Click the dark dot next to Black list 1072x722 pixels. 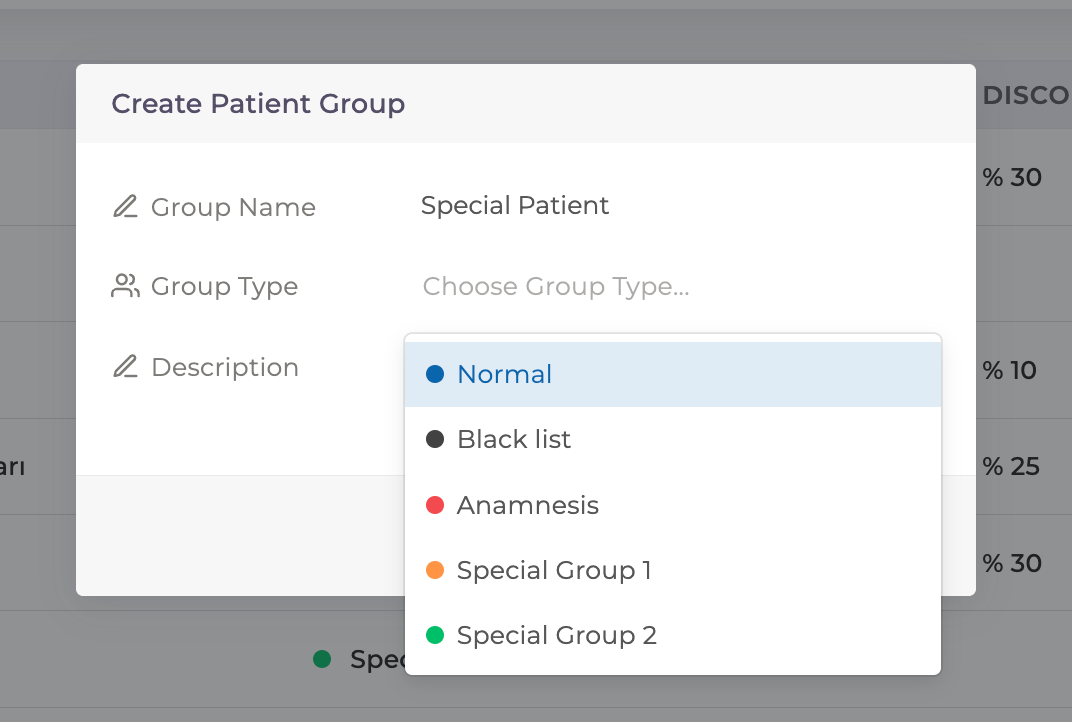434,439
